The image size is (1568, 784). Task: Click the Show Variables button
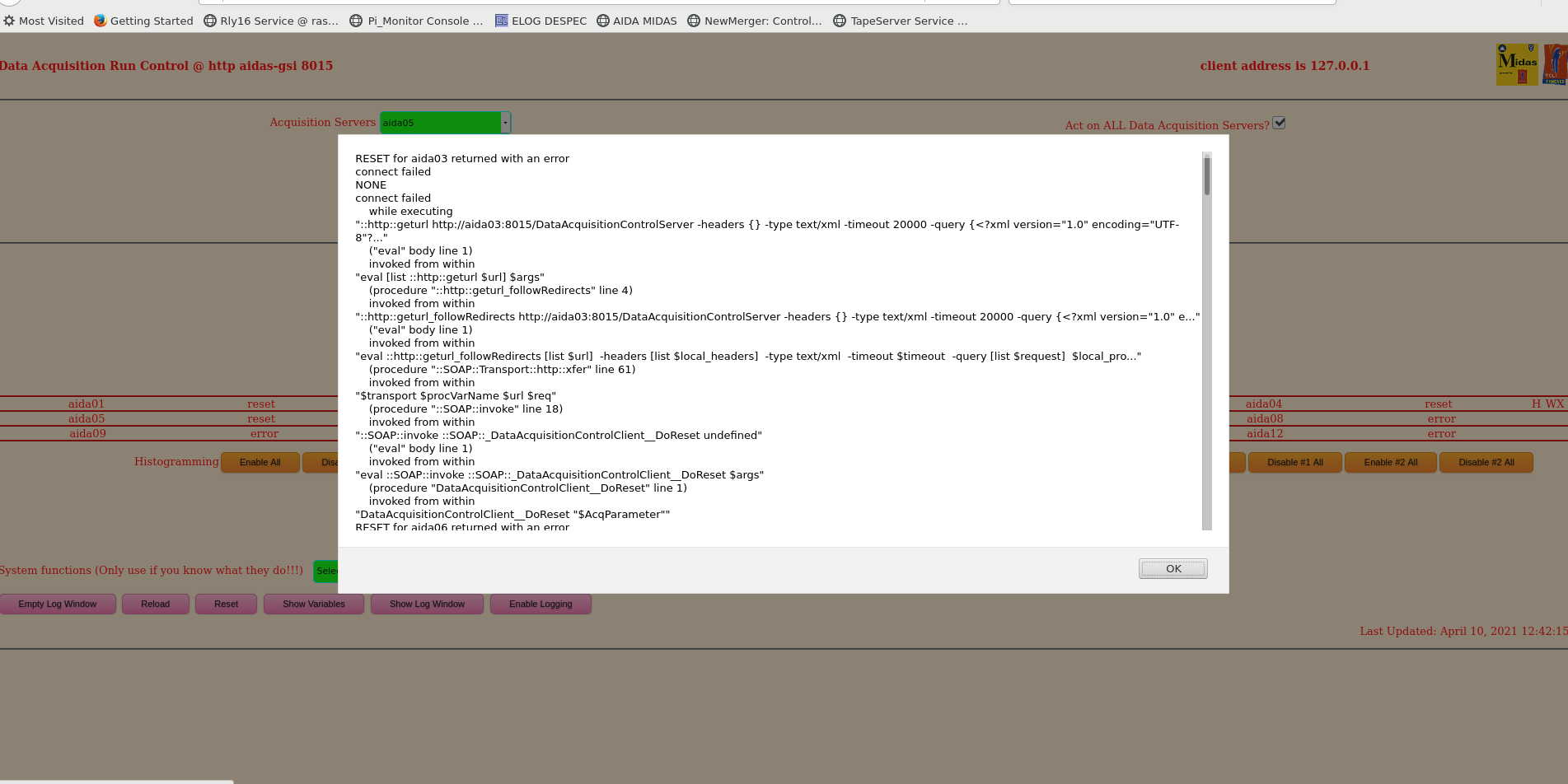(314, 604)
